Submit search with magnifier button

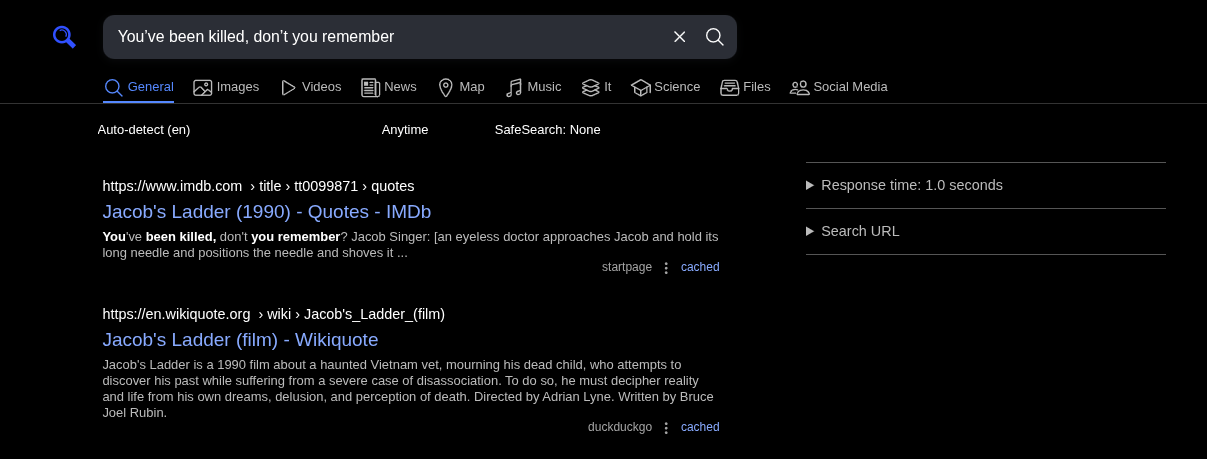(714, 37)
